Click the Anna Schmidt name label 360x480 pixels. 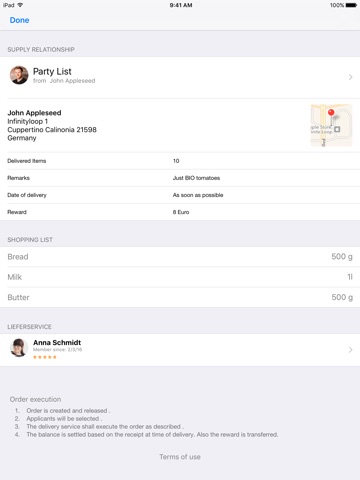click(x=57, y=342)
